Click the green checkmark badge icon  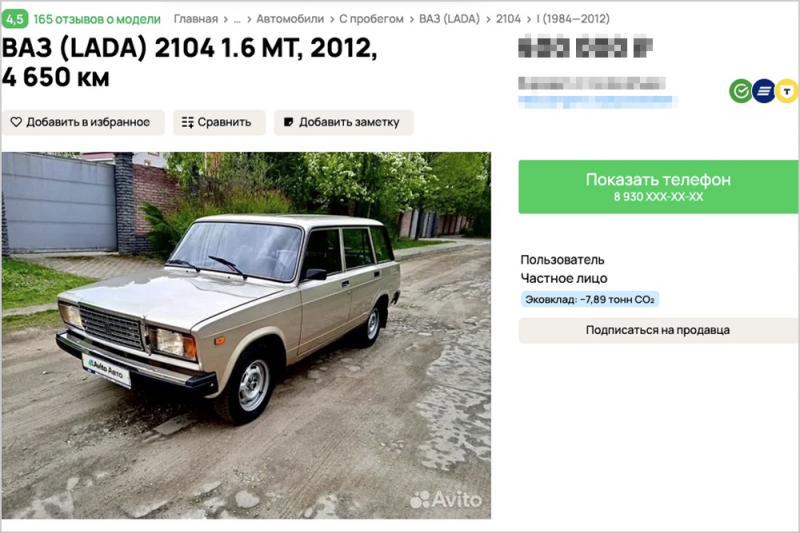pos(741,91)
